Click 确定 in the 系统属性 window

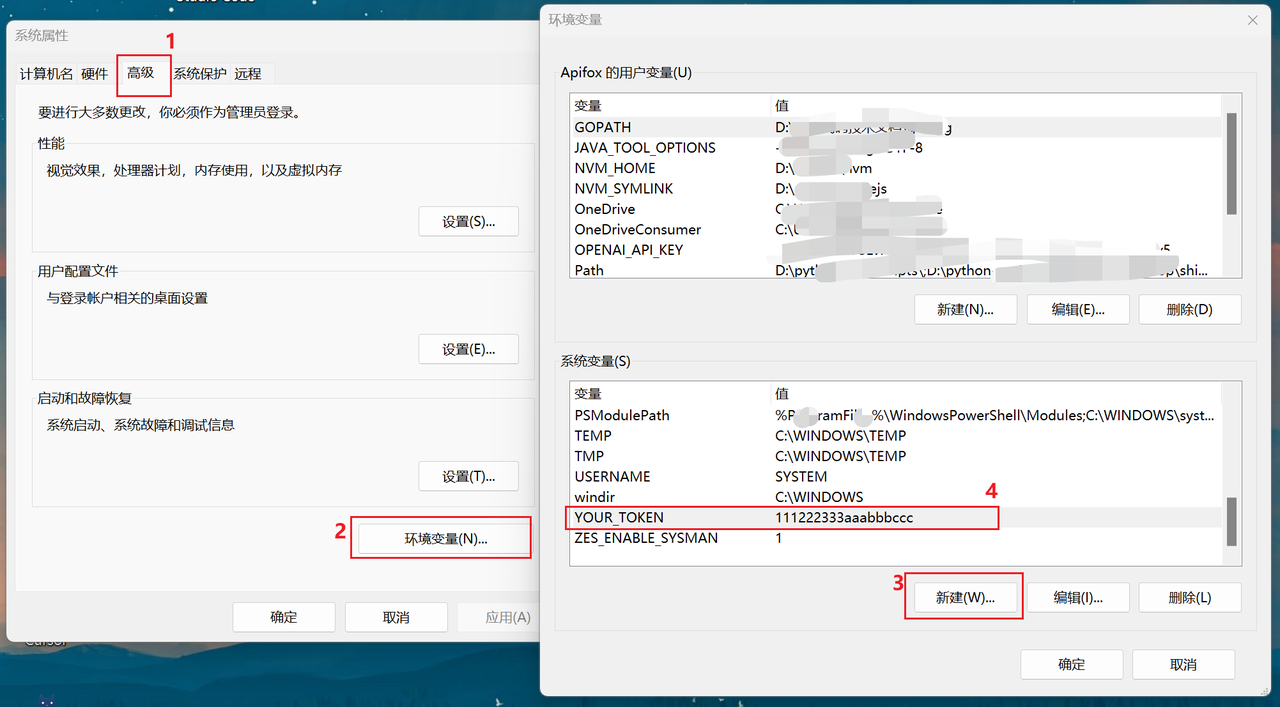pyautogui.click(x=284, y=617)
